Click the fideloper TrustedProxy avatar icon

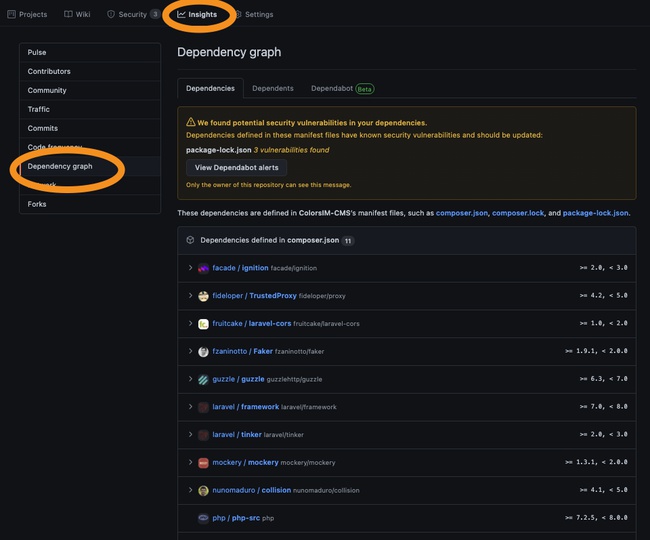(x=203, y=296)
